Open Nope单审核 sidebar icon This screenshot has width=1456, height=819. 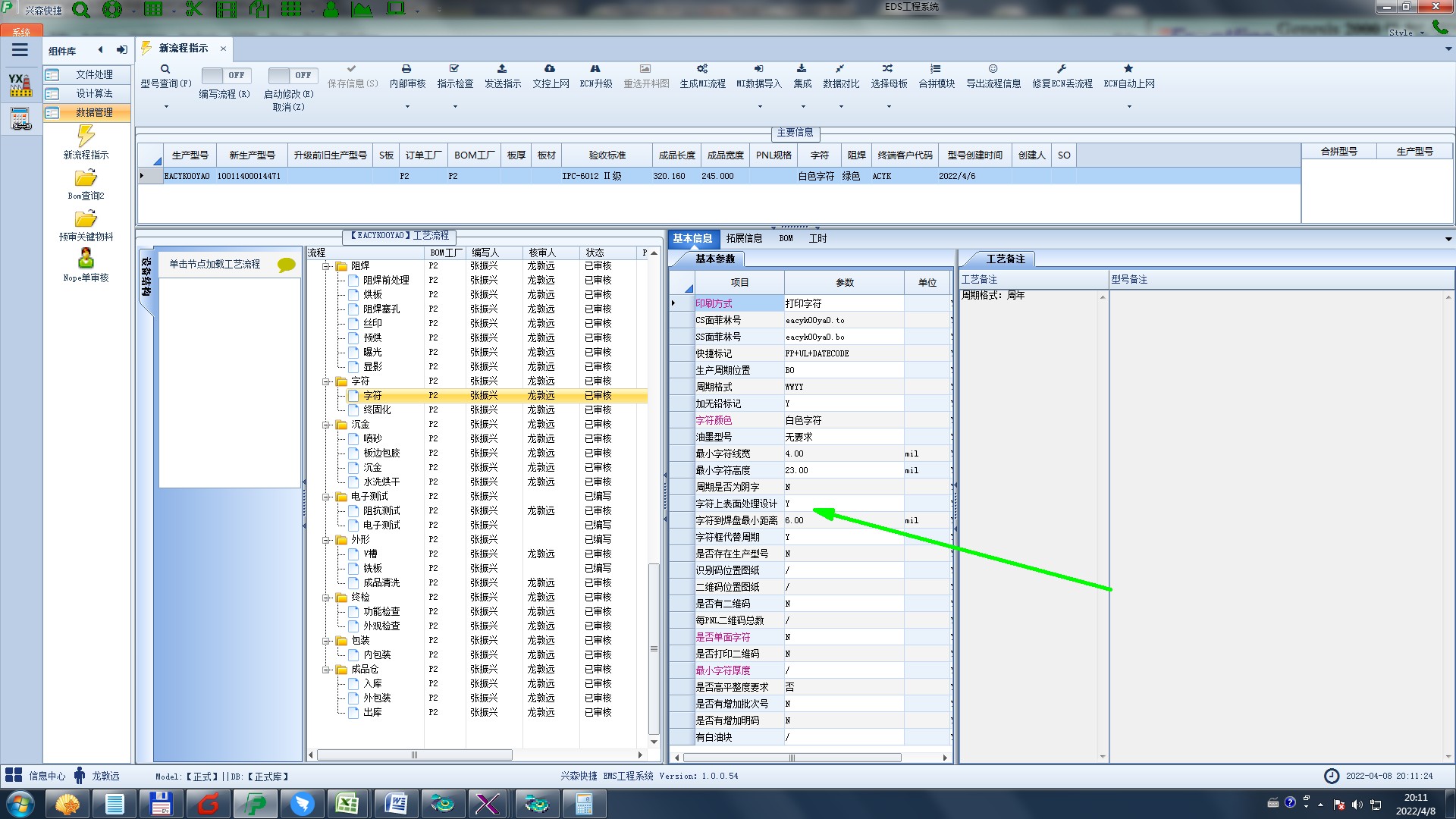coord(86,259)
